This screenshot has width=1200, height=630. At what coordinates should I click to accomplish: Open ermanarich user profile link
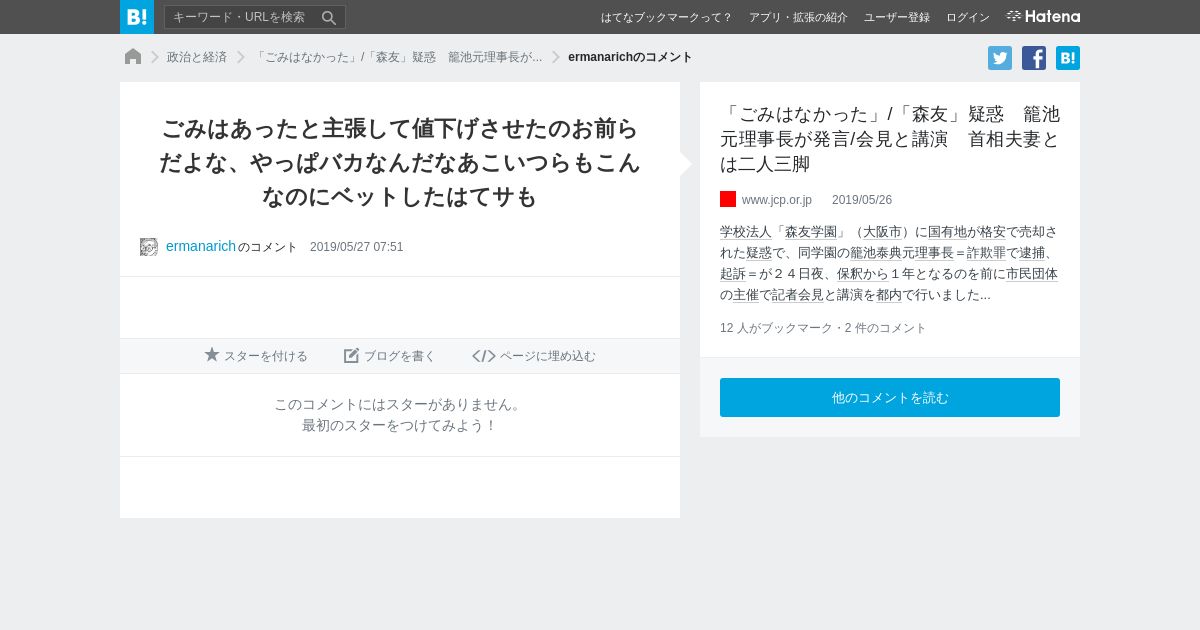[201, 246]
